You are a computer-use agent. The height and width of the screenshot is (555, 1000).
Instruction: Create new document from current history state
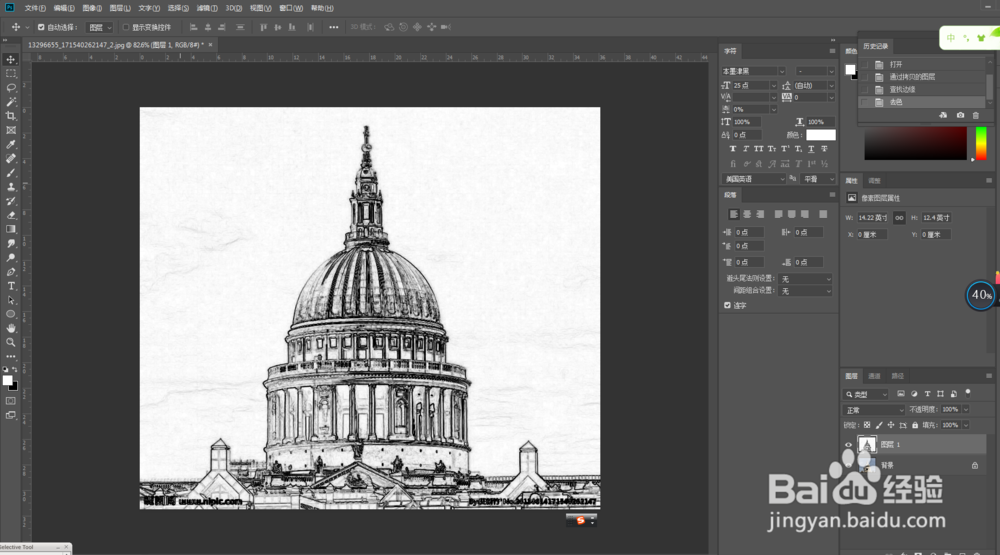(943, 115)
